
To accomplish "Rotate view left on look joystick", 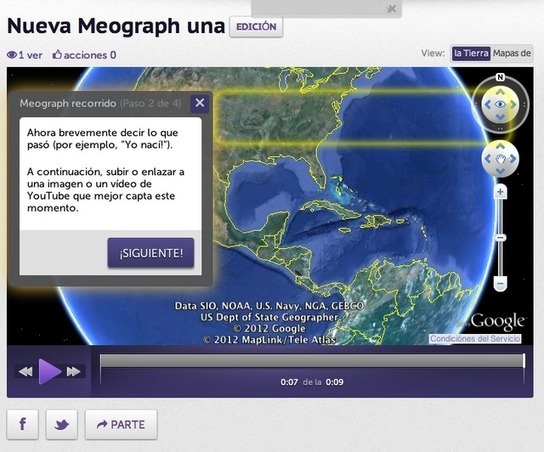I will point(487,104).
